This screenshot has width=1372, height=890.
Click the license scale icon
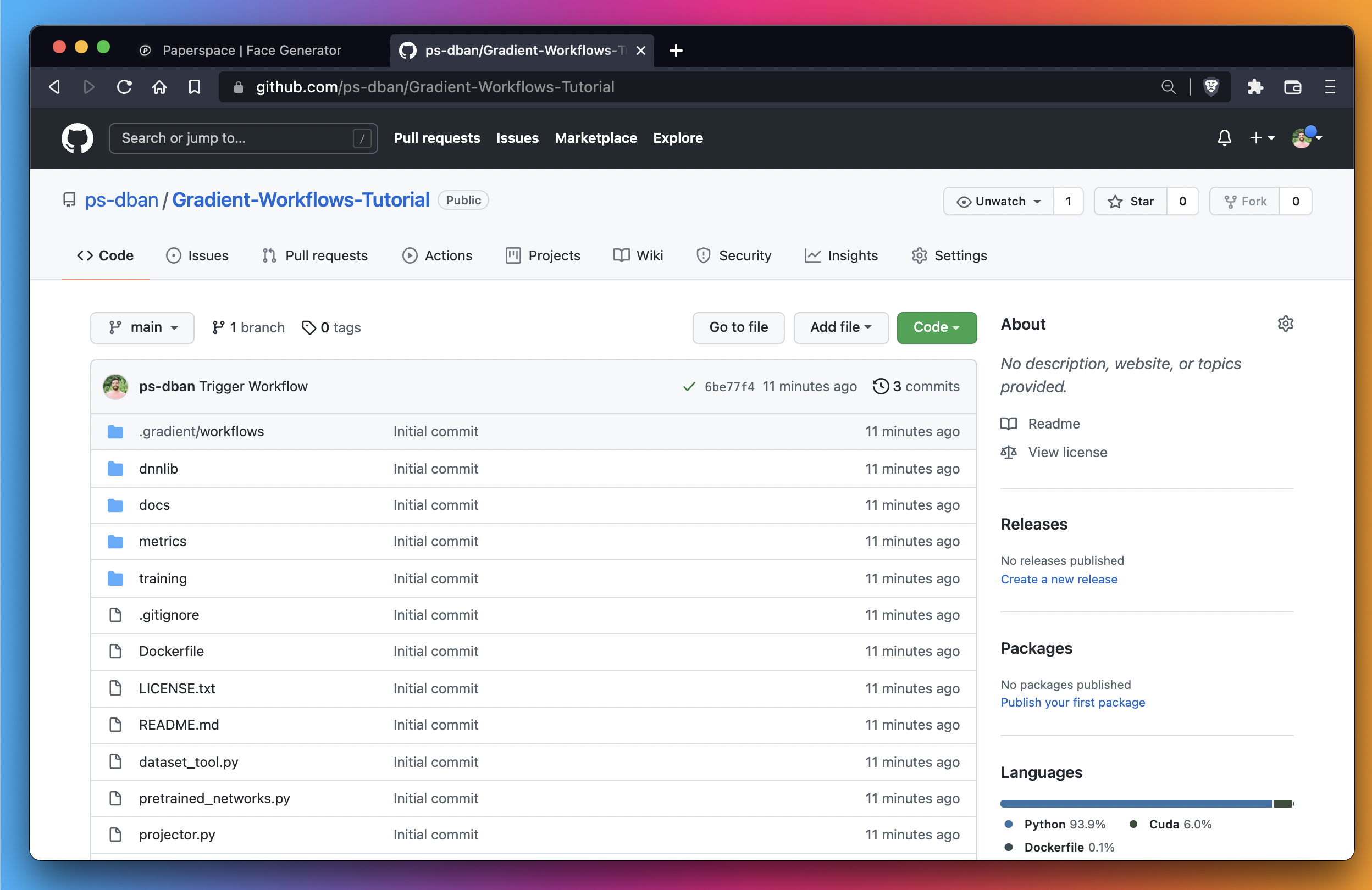point(1008,452)
